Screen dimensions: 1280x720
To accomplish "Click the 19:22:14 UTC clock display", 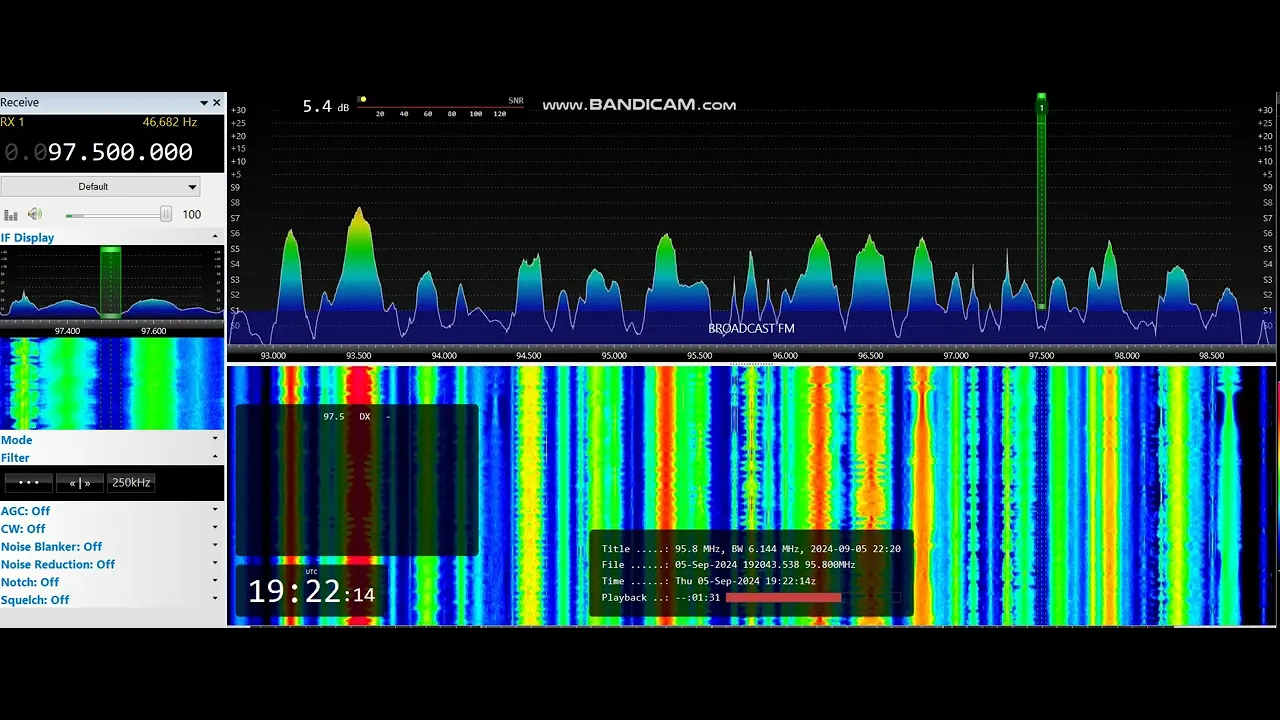I will (311, 592).
